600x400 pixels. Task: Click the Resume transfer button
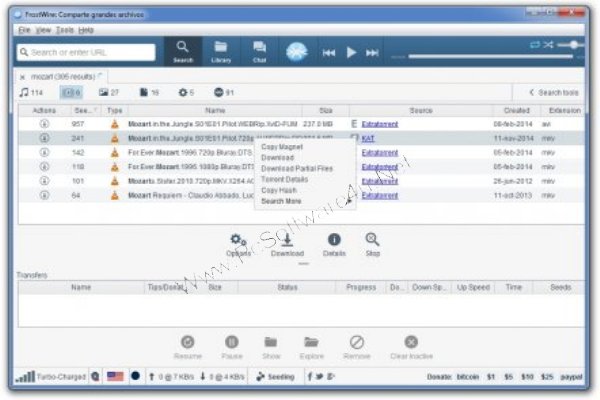click(x=188, y=347)
